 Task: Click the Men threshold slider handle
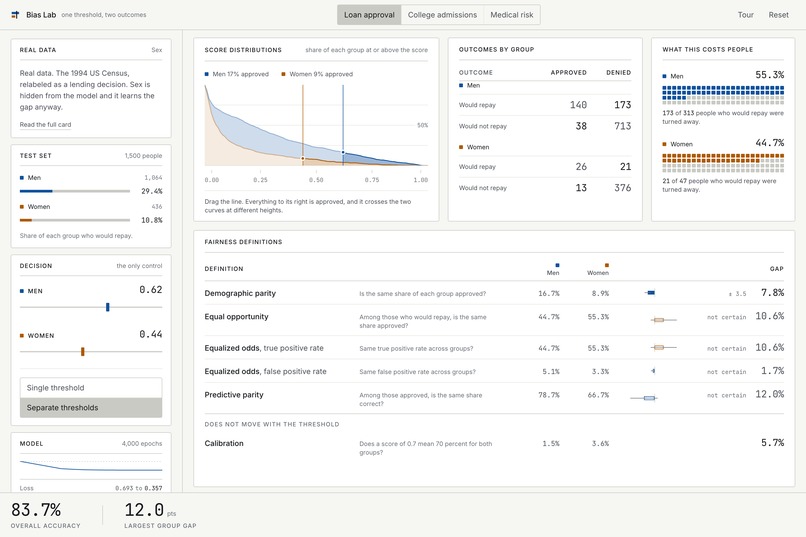pyautogui.click(x=107, y=307)
